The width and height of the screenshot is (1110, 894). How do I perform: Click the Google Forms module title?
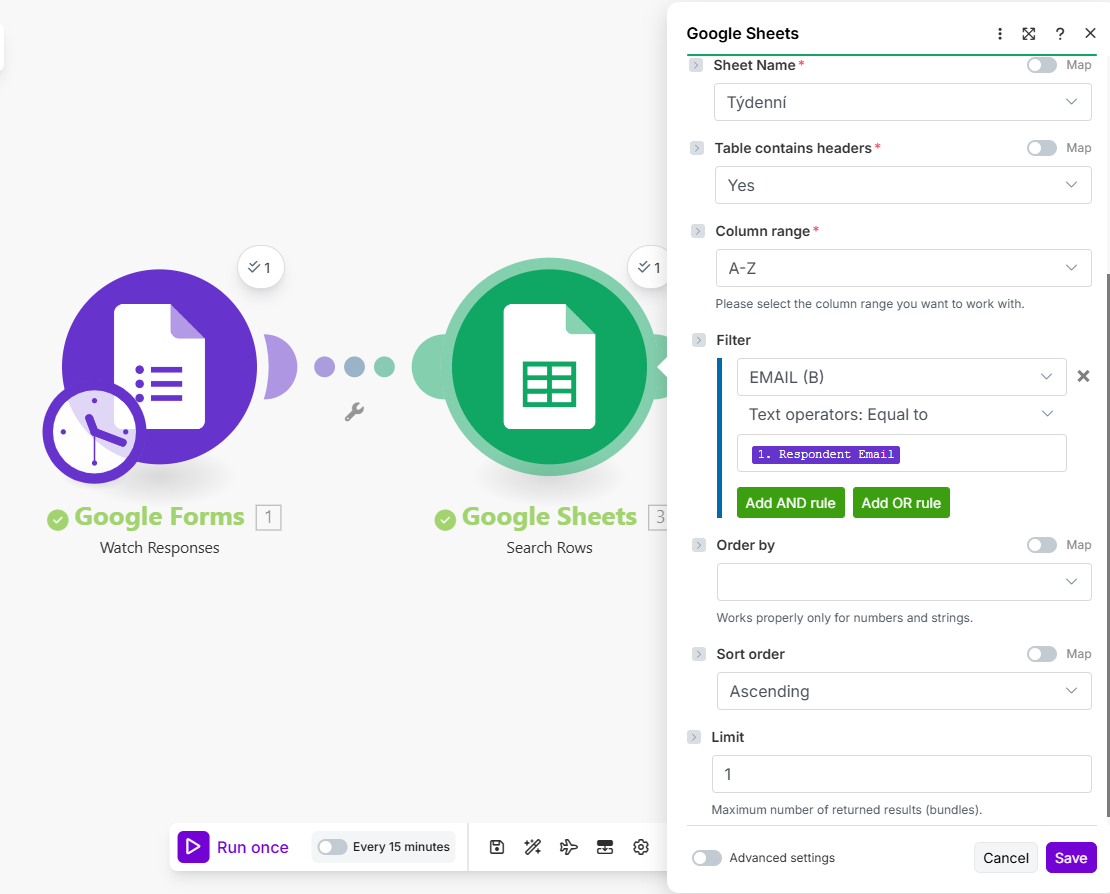pyautogui.click(x=159, y=517)
